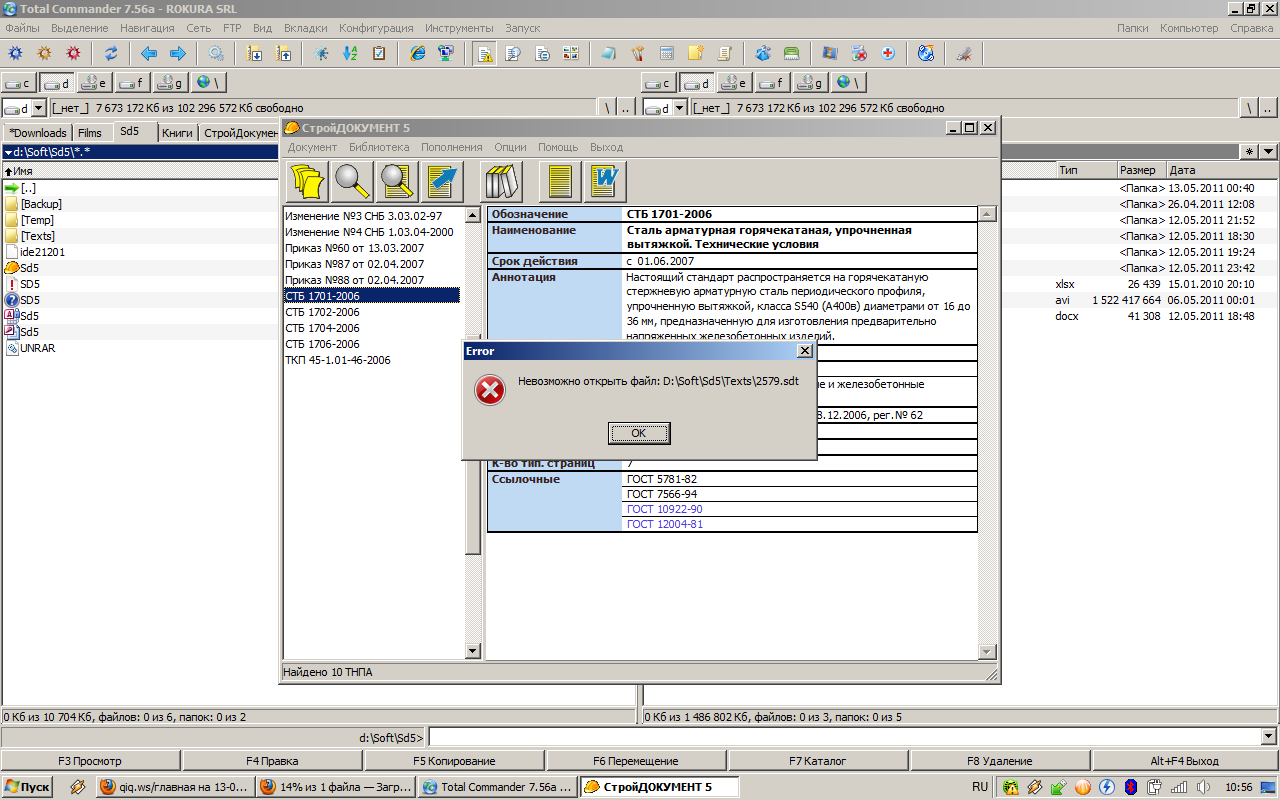Open right panel directory history dropdown arrow

pos(1268,151)
